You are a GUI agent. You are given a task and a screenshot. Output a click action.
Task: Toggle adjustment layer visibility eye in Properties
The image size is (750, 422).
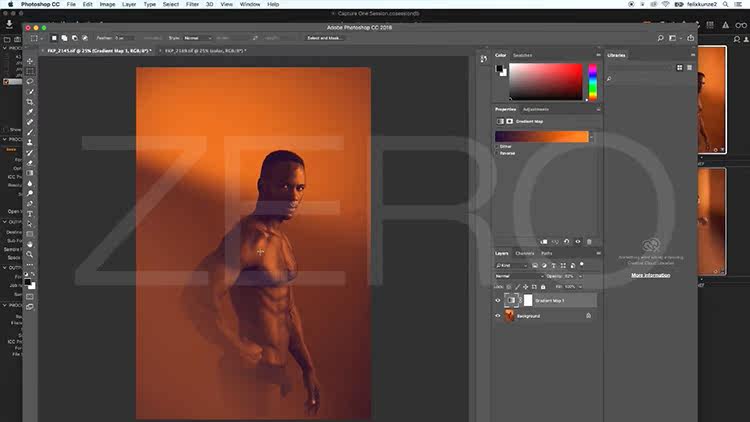578,242
